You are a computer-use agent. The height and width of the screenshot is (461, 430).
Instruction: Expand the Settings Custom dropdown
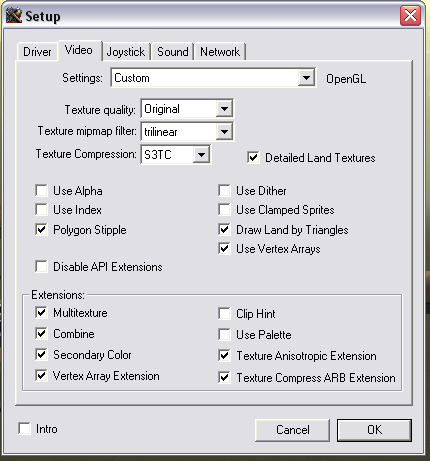306,78
